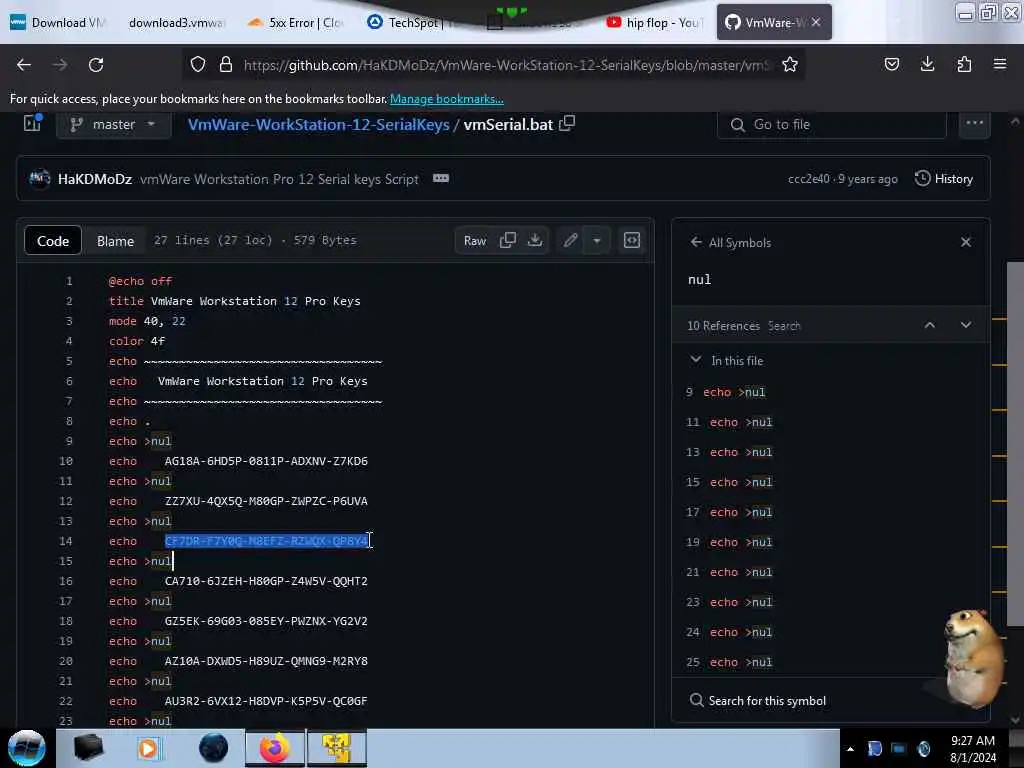Copy file path next to vmSerial.bat
Image resolution: width=1024 pixels, height=768 pixels.
[567, 123]
